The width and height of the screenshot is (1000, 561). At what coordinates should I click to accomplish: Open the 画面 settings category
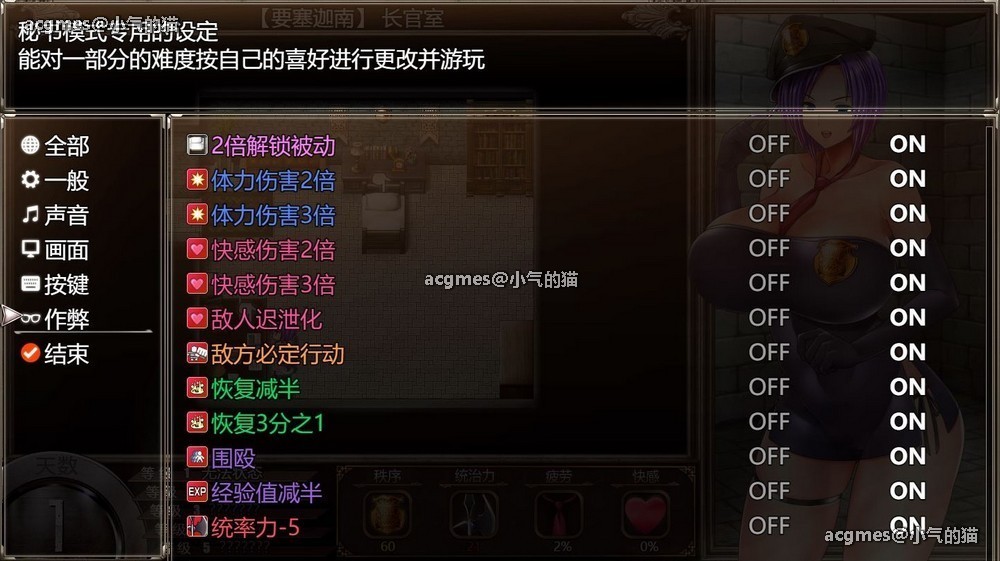pyautogui.click(x=66, y=249)
